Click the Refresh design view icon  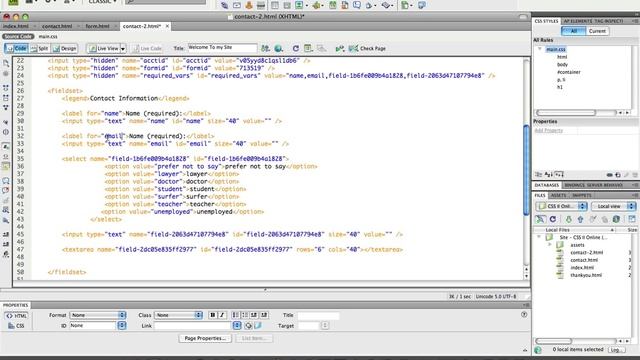pyautogui.click(x=296, y=48)
